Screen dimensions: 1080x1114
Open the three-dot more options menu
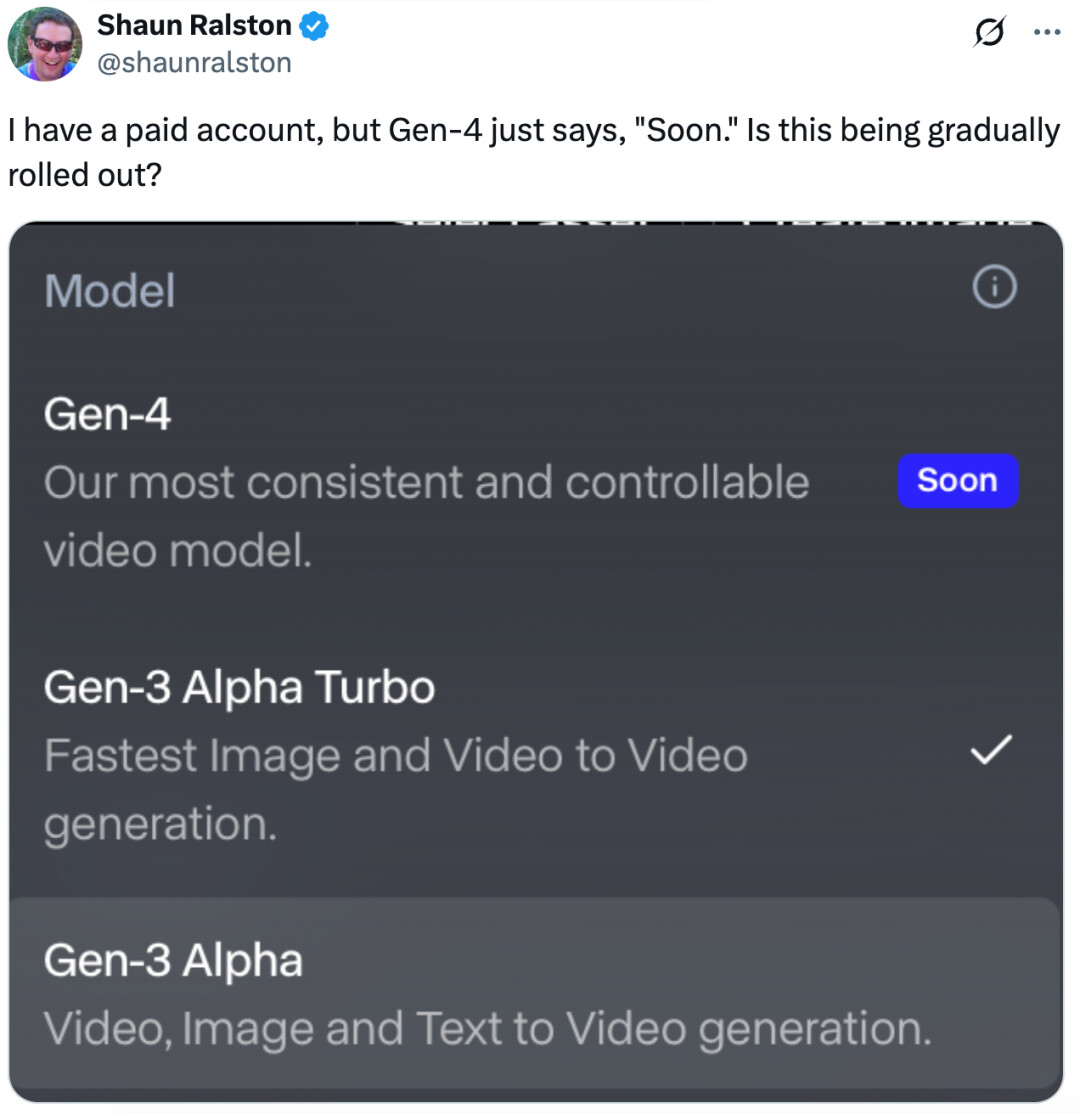[1045, 32]
